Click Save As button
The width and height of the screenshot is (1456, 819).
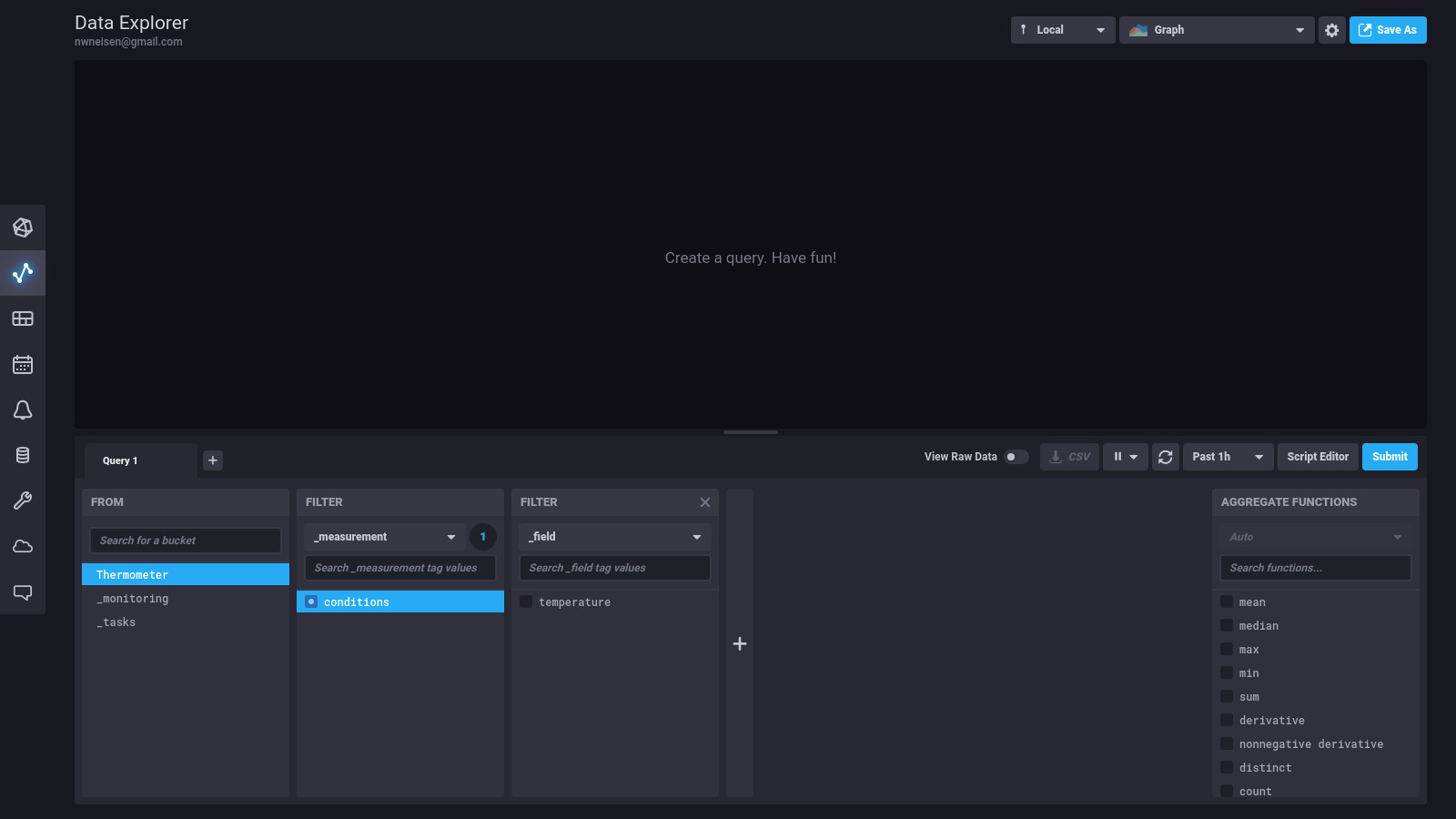1388,30
